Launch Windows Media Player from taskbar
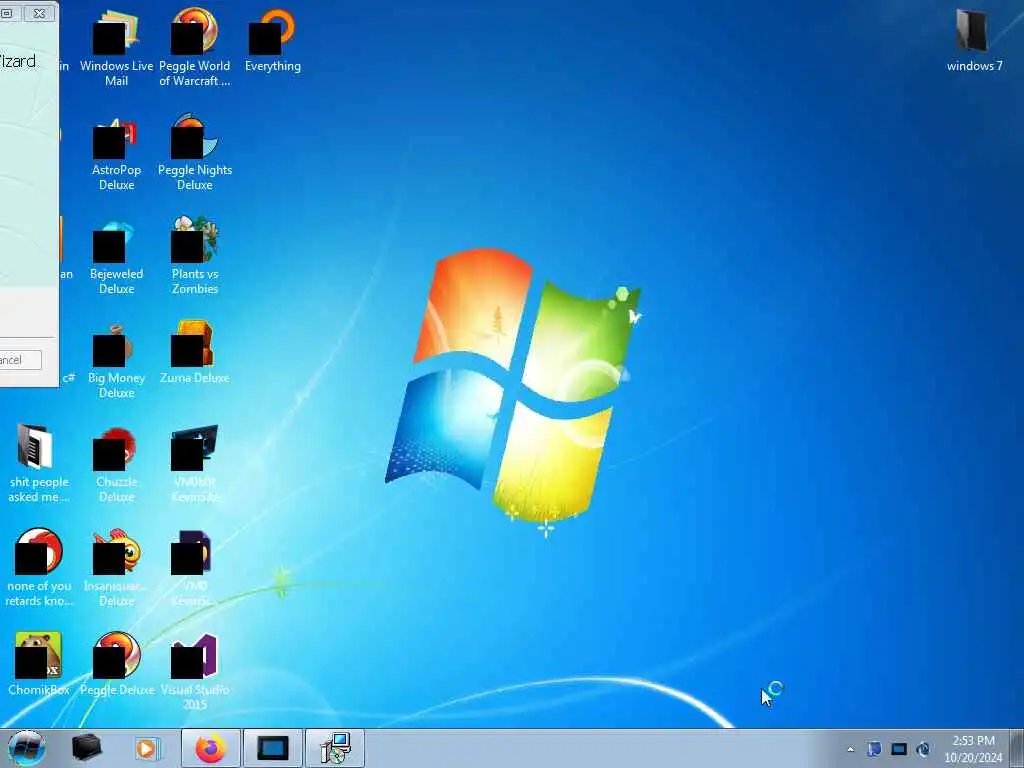Viewport: 1024px width, 768px height. tap(148, 749)
